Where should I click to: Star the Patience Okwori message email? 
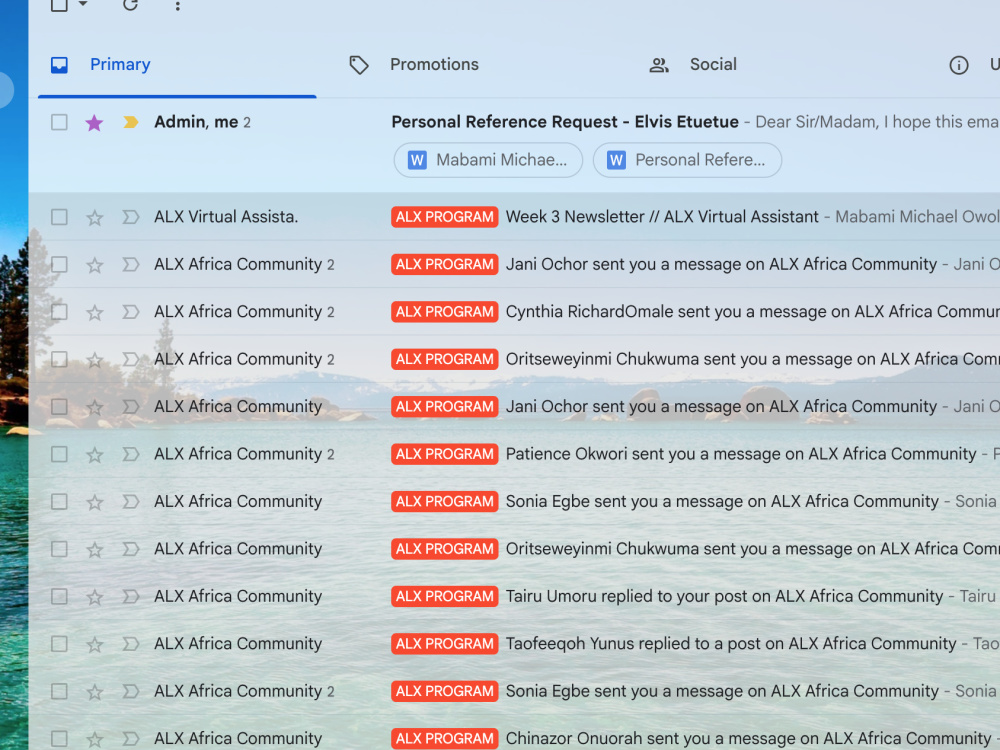(94, 455)
